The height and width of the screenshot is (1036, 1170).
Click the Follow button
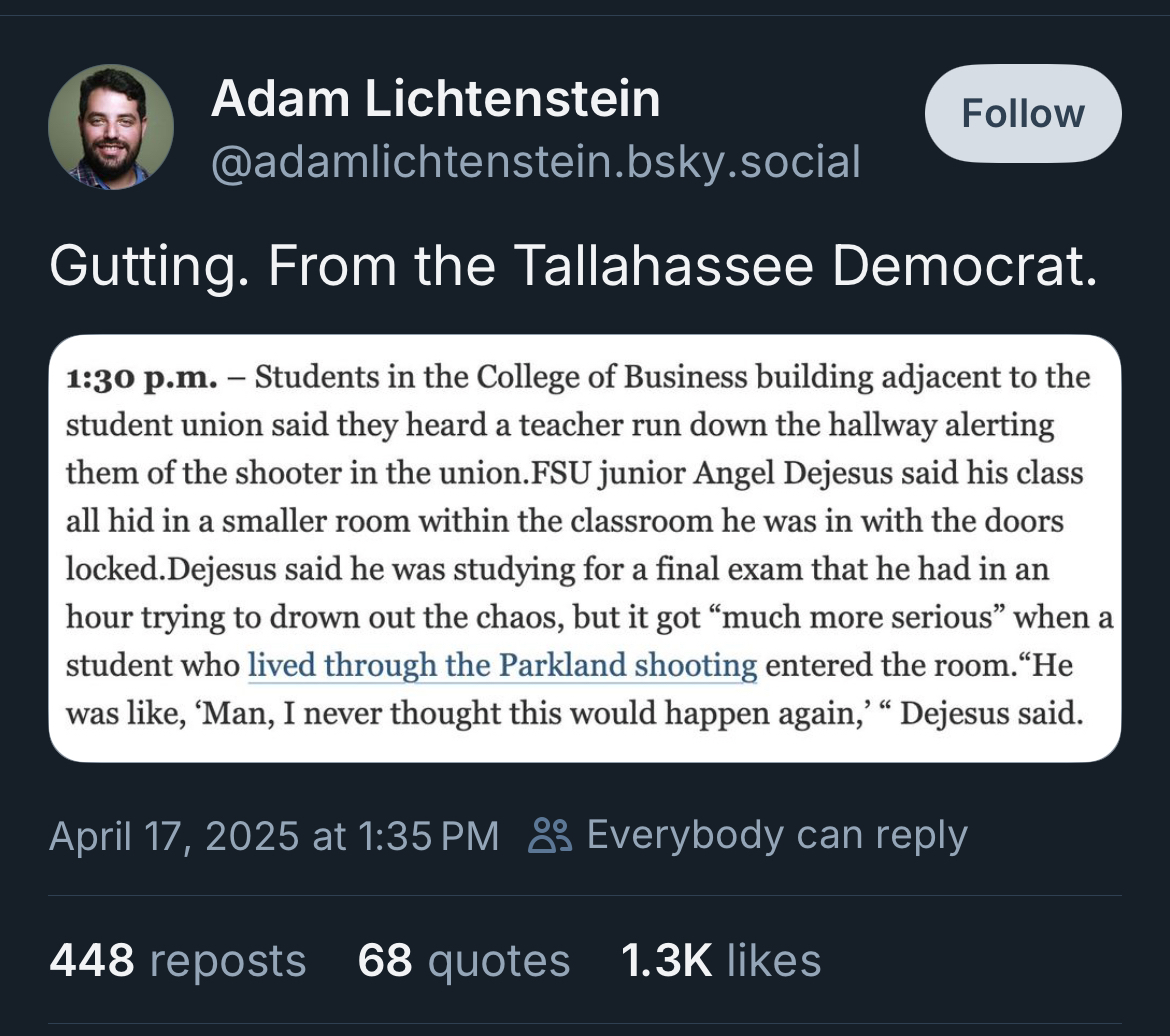pyautogui.click(x=1022, y=113)
